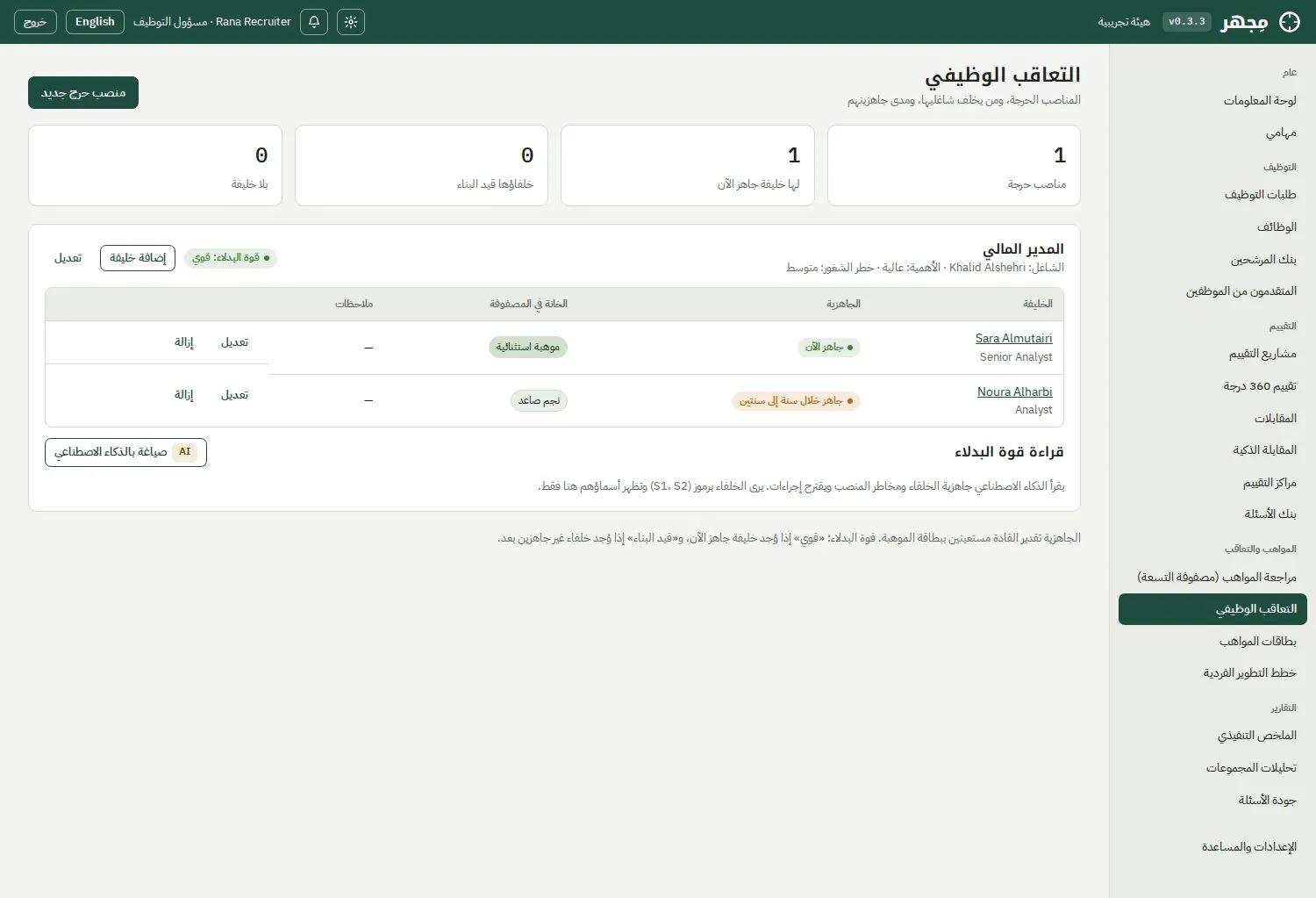Open مراكز التقييم in sidebar

(x=1212, y=483)
